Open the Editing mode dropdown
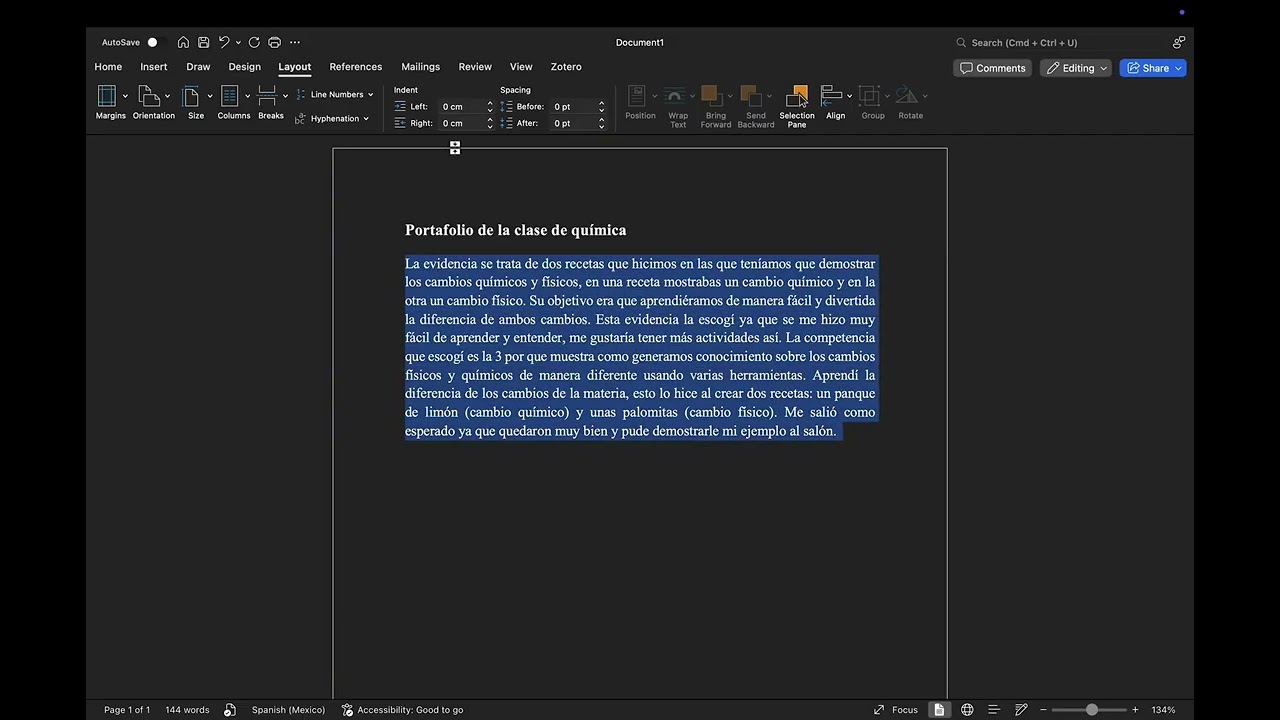 click(x=1076, y=68)
